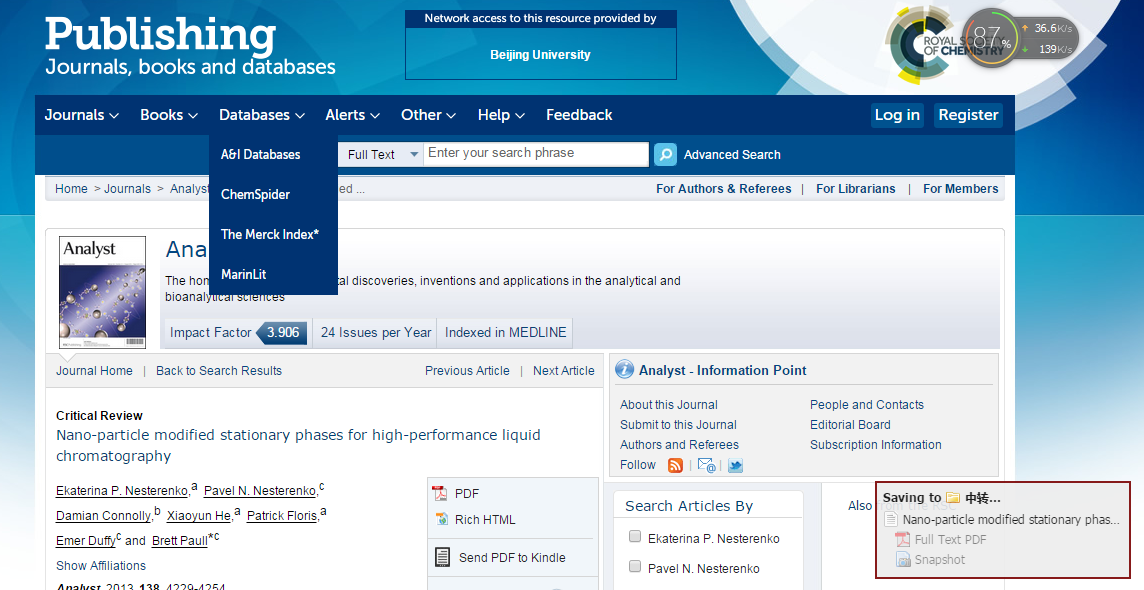Open the Rich HTML version link
Viewport: 1144px width, 590px height.
point(485,519)
